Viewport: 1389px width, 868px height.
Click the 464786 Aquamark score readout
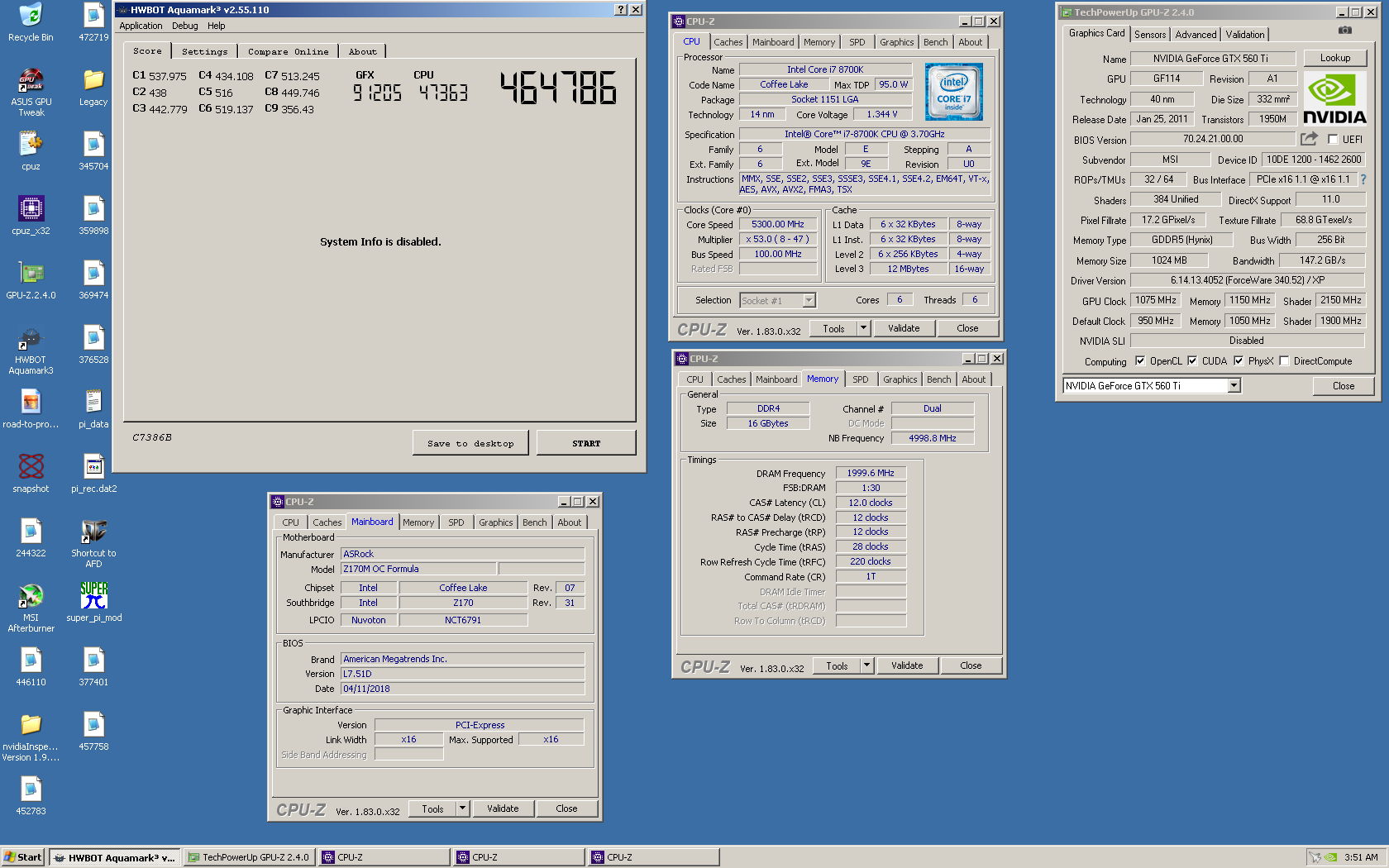[559, 88]
